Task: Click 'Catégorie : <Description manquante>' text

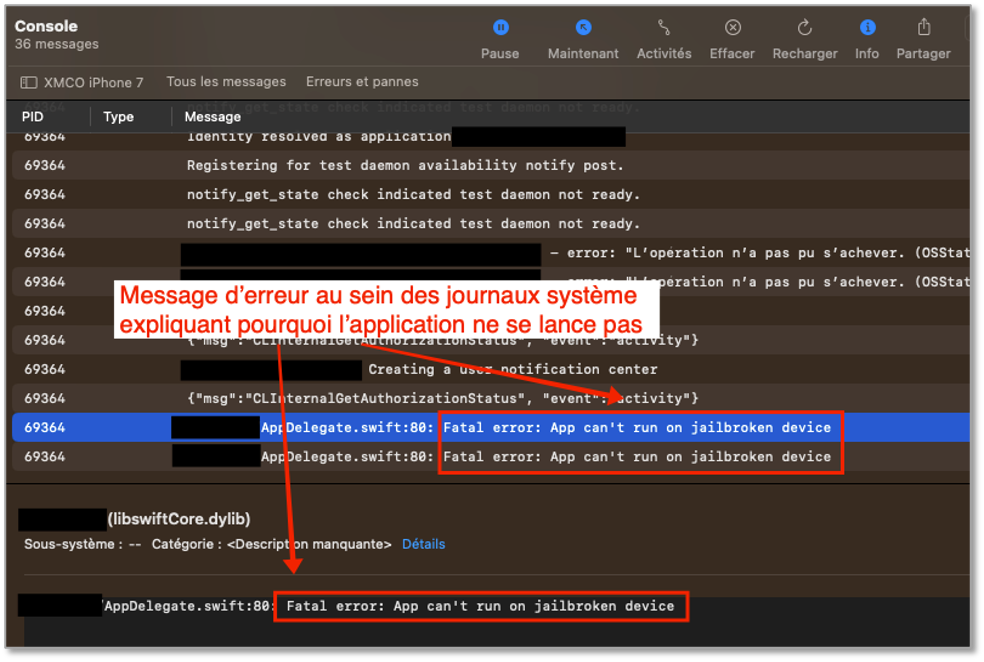Action: coord(271,544)
